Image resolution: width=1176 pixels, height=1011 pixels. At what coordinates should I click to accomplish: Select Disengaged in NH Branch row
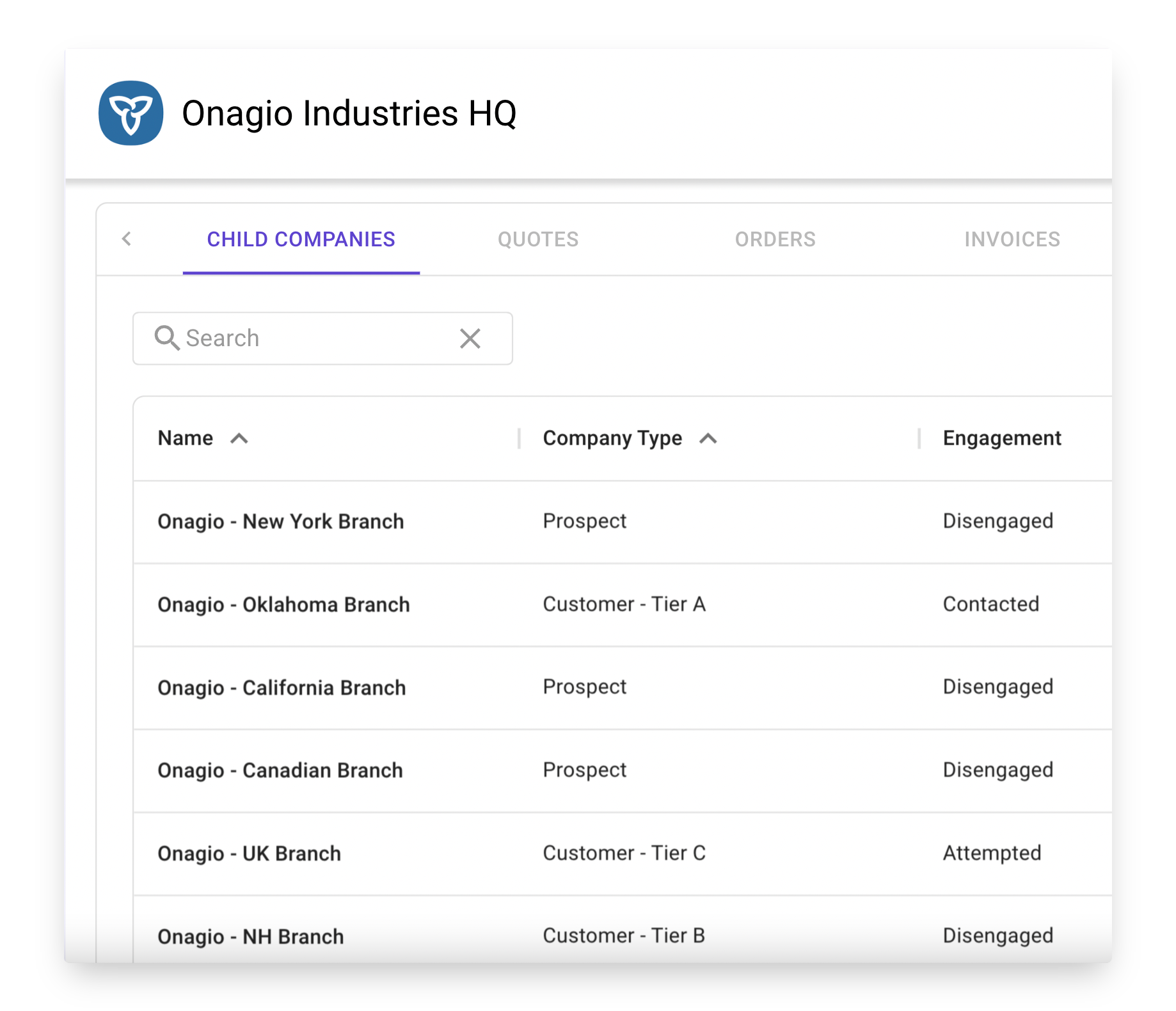tap(998, 936)
